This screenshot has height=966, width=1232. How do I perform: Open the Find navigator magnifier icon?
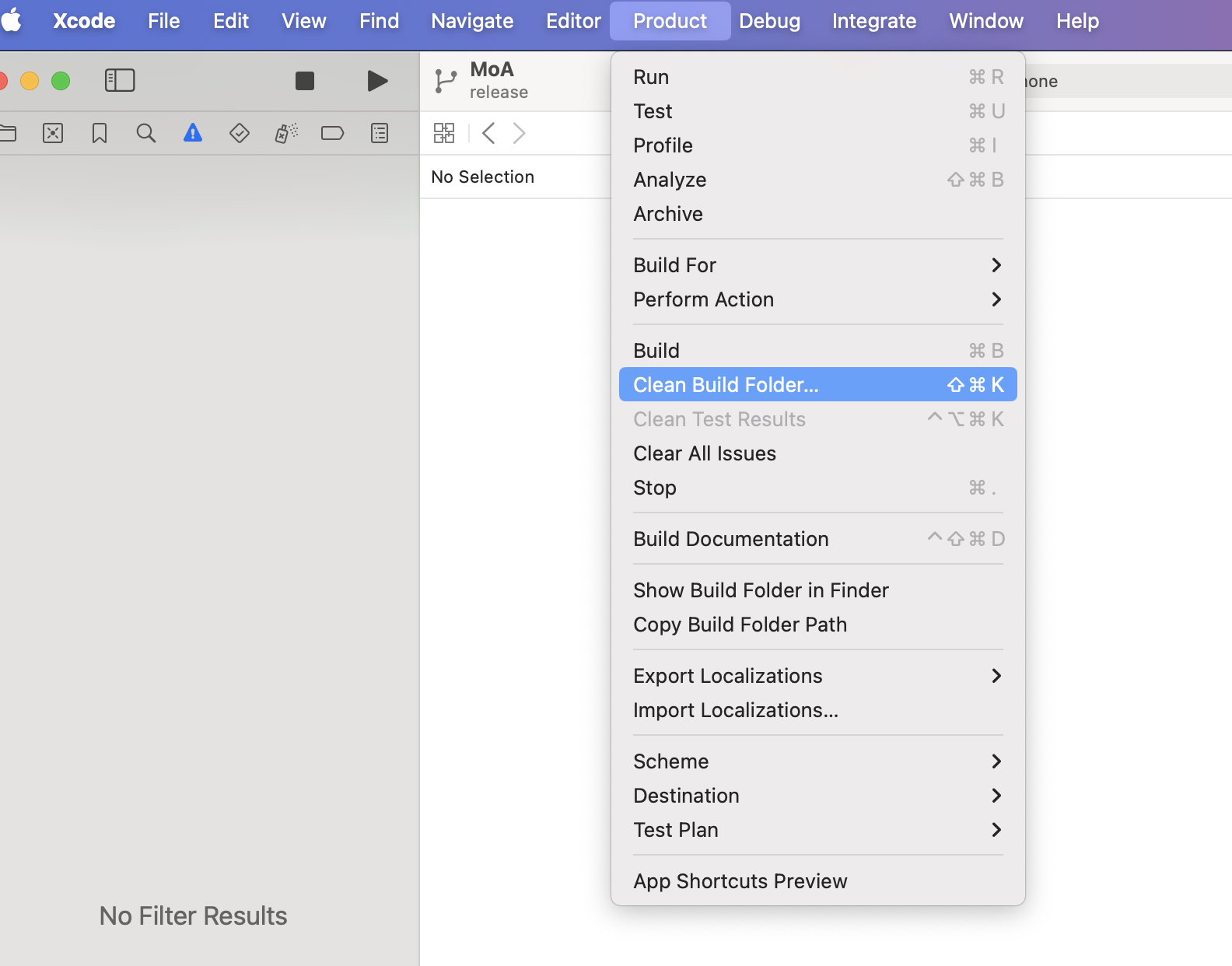pyautogui.click(x=146, y=134)
